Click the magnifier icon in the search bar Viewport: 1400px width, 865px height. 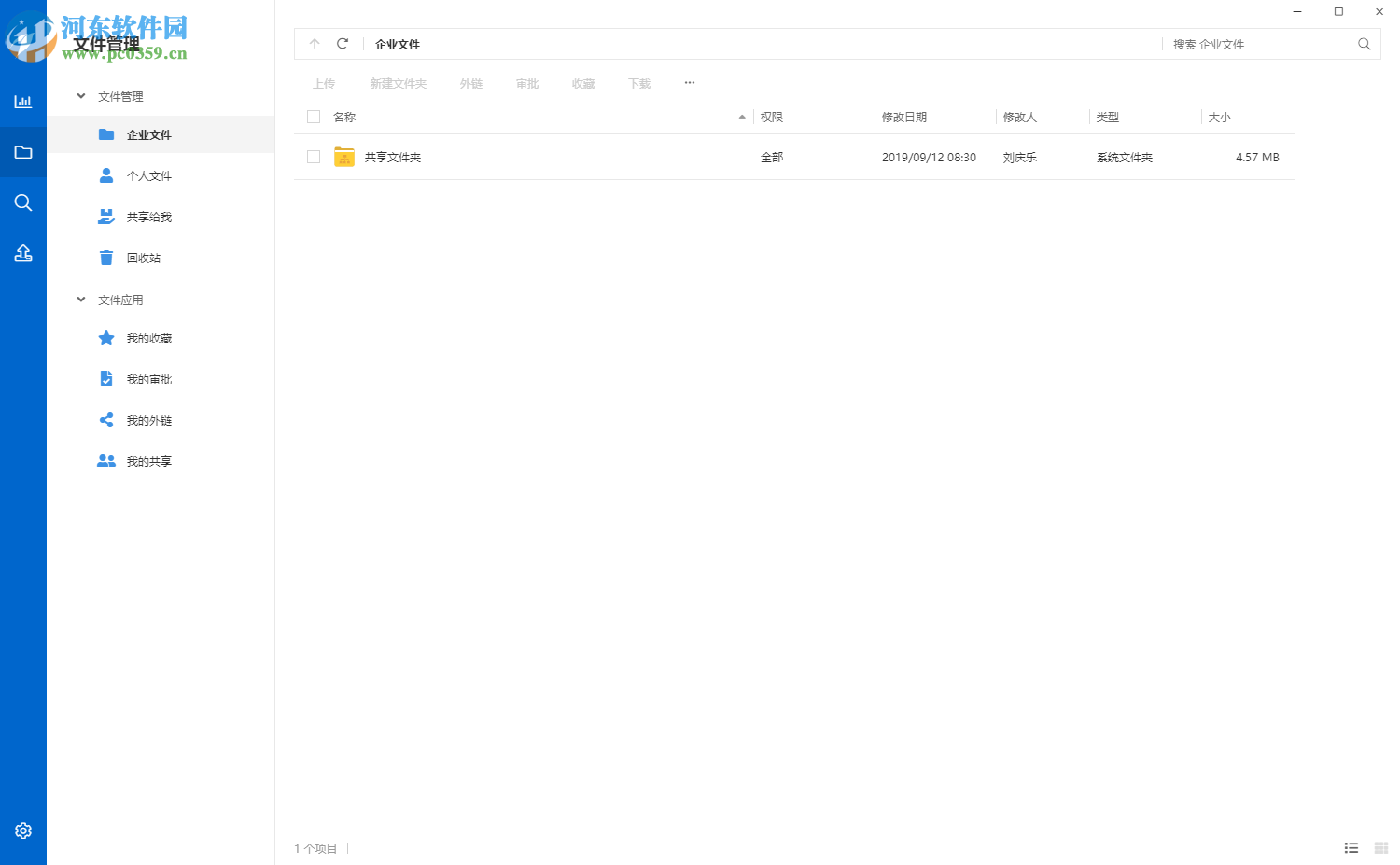tap(1364, 43)
